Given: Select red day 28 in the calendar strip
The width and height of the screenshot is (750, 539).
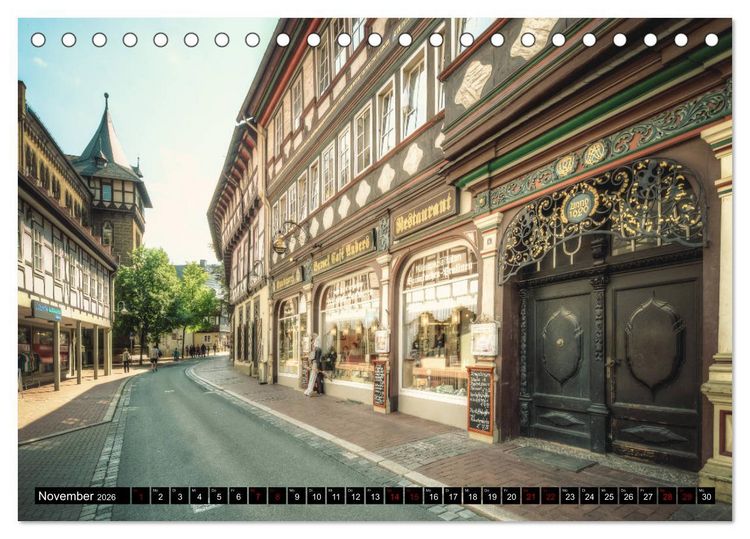Looking at the screenshot, I should coord(668,495).
